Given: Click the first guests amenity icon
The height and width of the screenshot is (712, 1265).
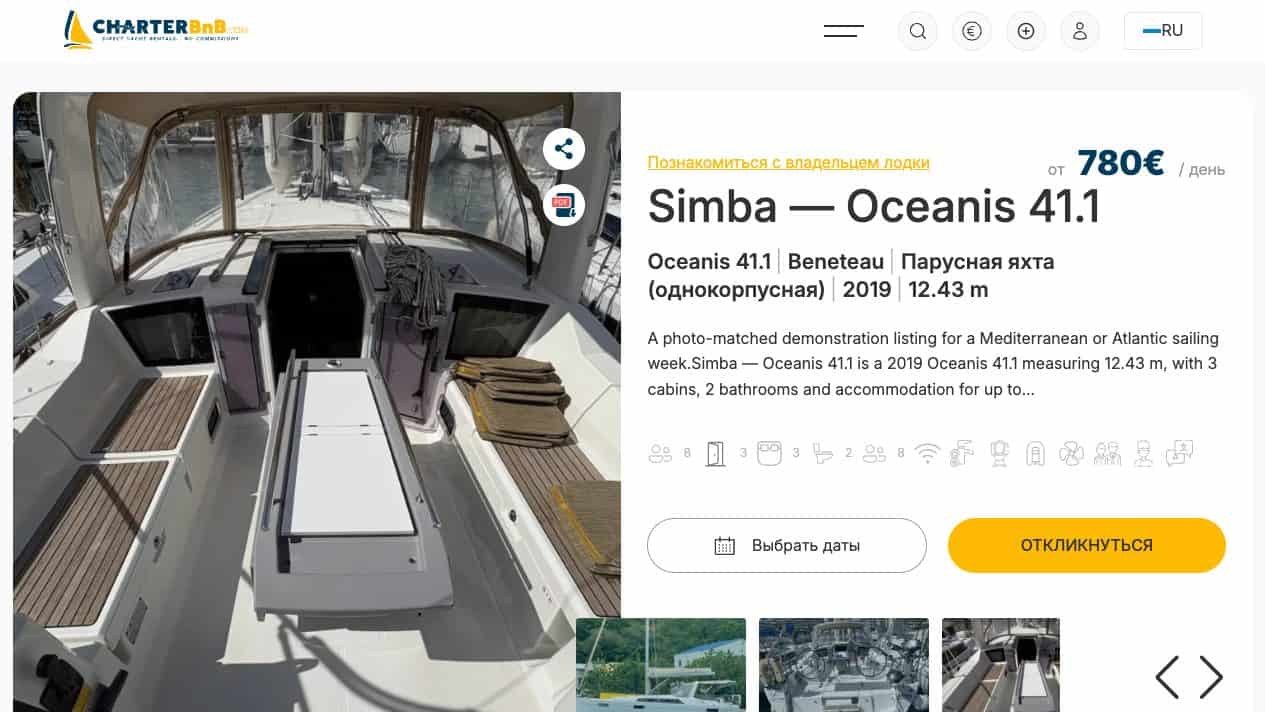Looking at the screenshot, I should pyautogui.click(x=660, y=454).
